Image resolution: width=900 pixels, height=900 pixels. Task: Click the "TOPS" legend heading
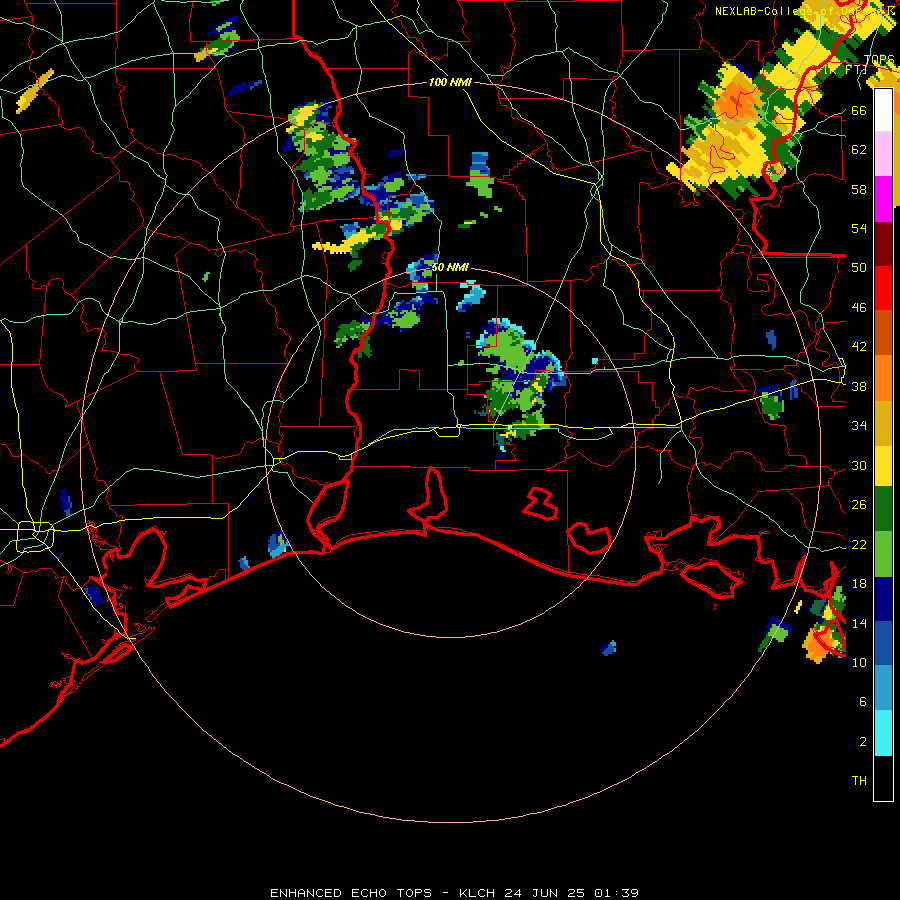point(879,60)
